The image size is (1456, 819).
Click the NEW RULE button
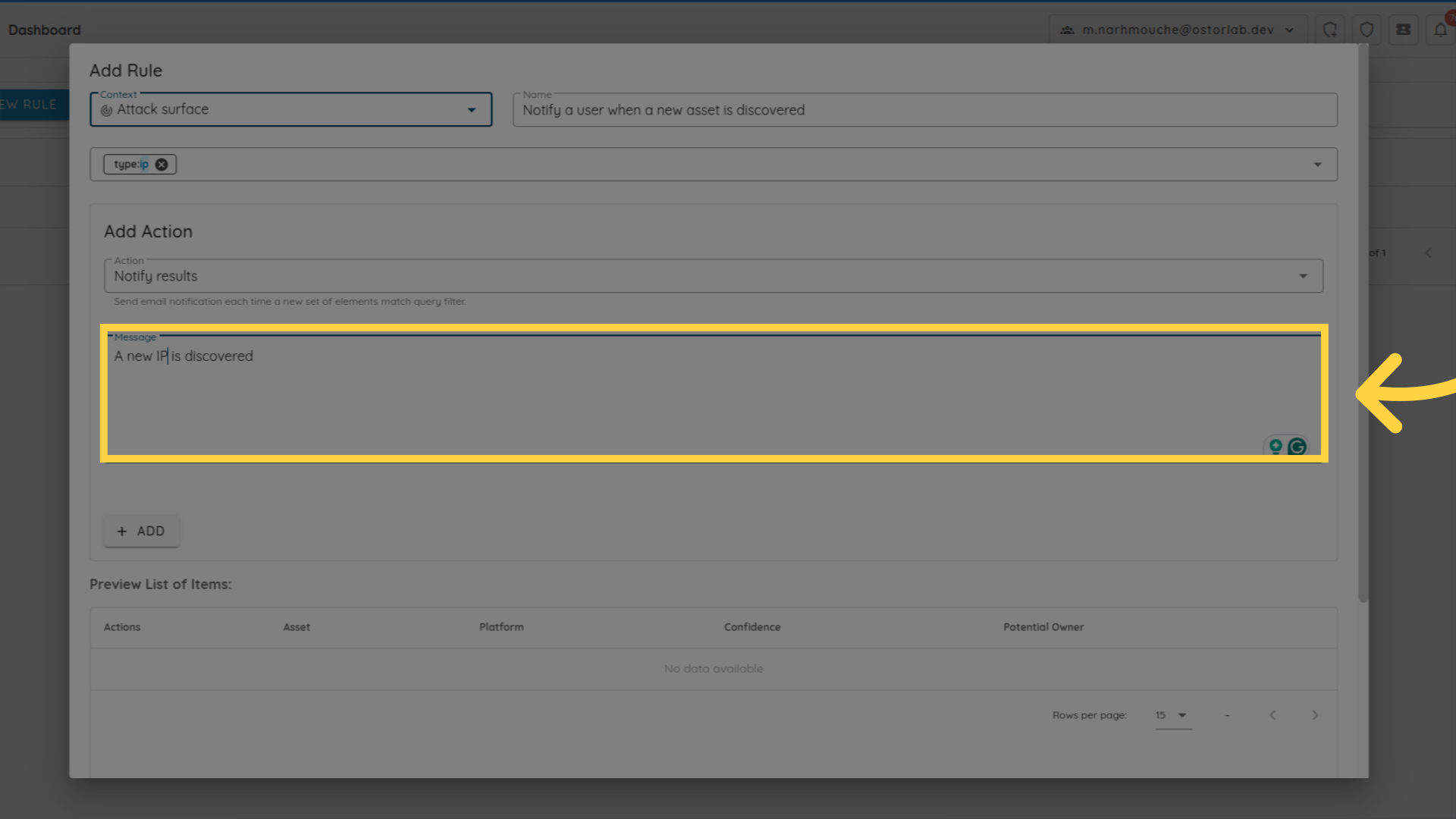pos(30,105)
